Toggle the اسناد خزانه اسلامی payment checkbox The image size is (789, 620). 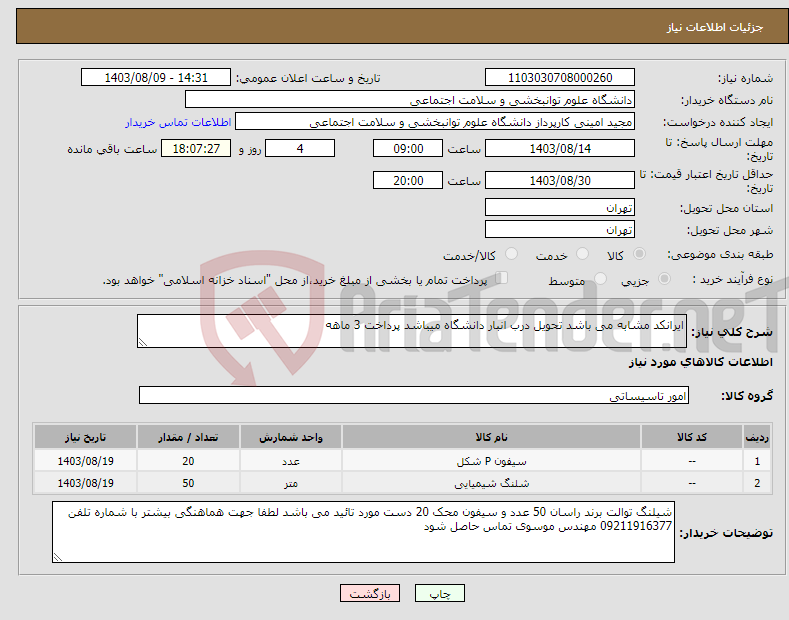[x=502, y=278]
